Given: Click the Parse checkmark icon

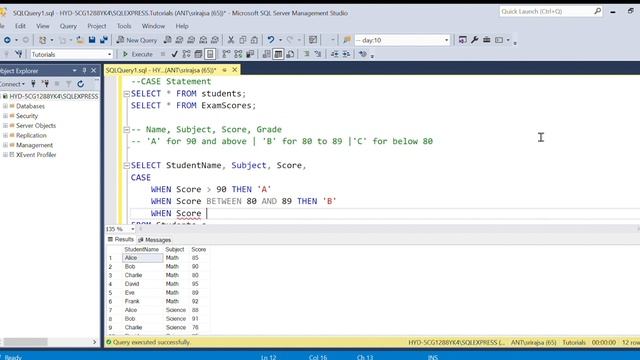Looking at the screenshot, I should point(174,54).
